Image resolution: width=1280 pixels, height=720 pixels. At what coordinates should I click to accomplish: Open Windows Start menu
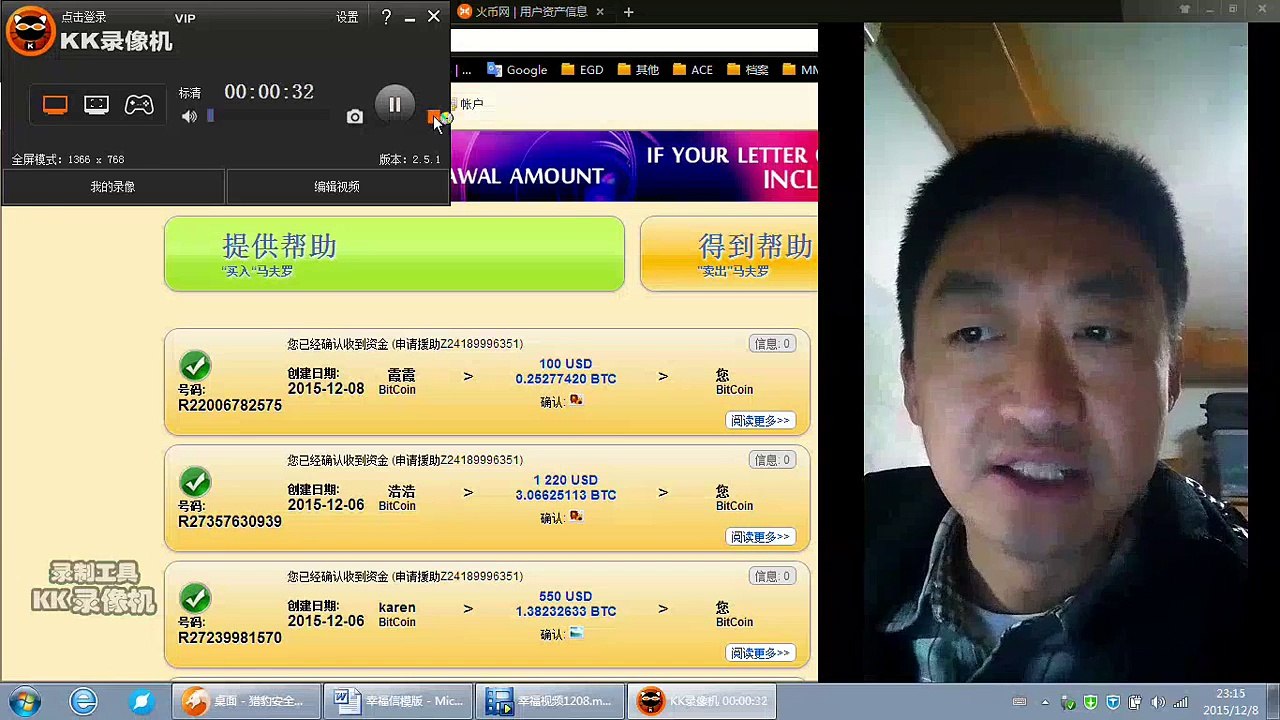(x=25, y=701)
